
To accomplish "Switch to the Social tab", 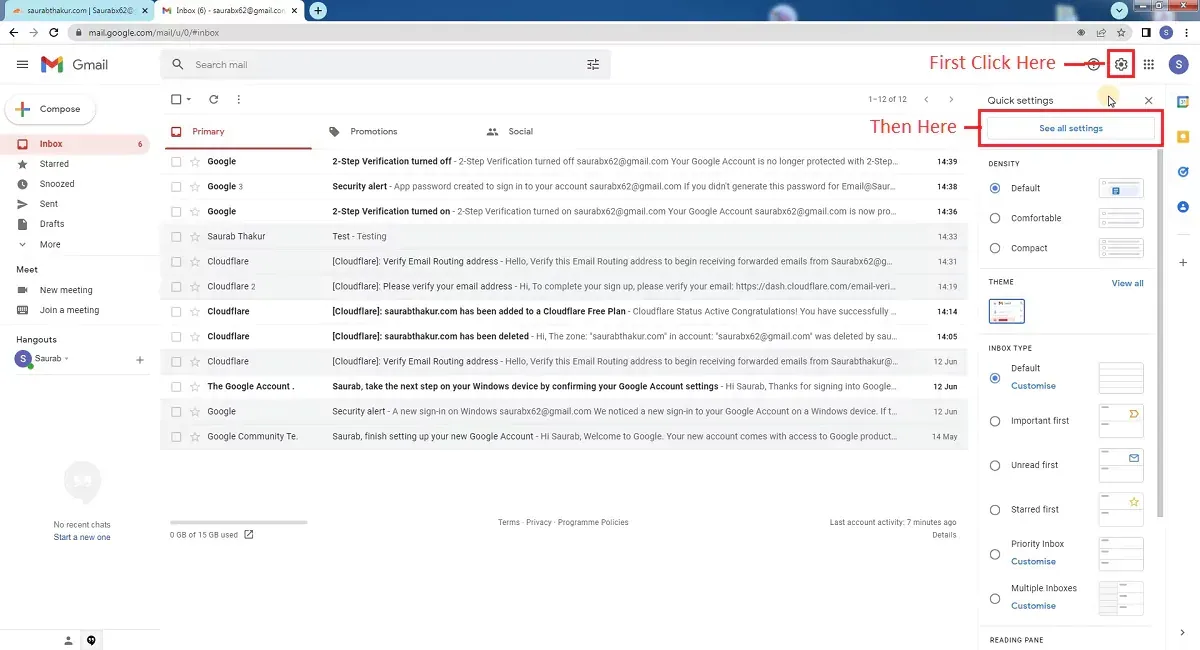I will coord(551,132).
